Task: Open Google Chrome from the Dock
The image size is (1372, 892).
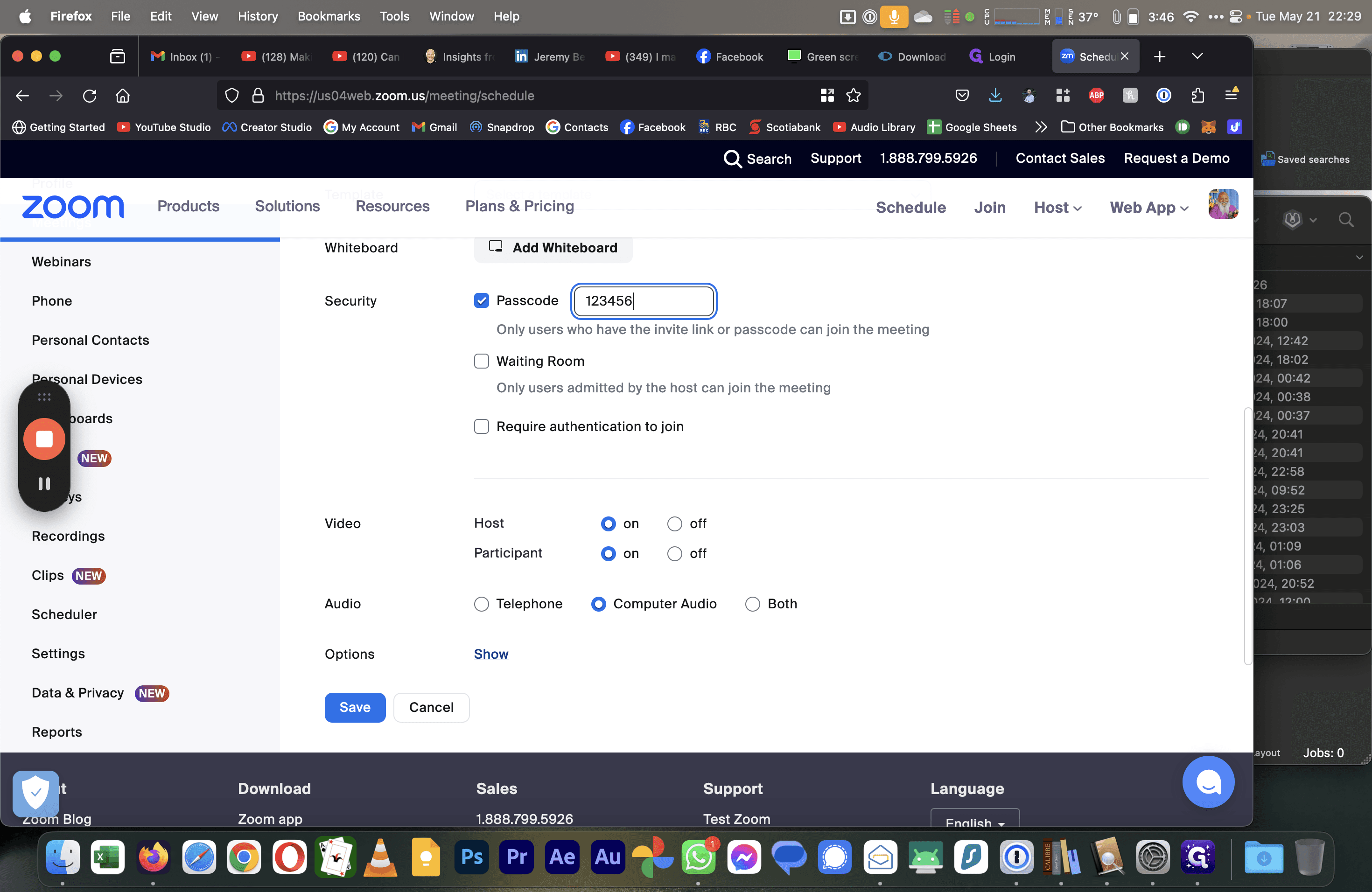Action: pos(244,857)
